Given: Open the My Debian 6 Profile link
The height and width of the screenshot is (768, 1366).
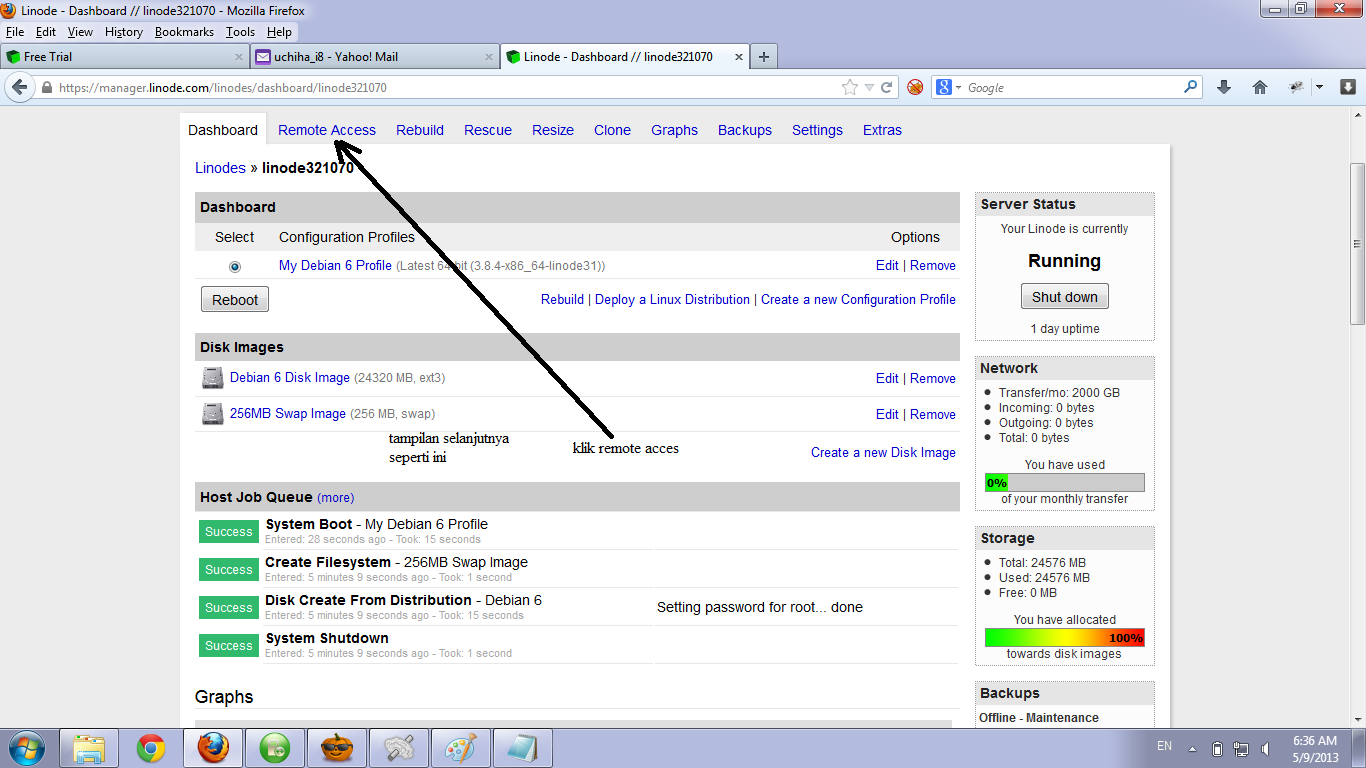Looking at the screenshot, I should pos(335,266).
